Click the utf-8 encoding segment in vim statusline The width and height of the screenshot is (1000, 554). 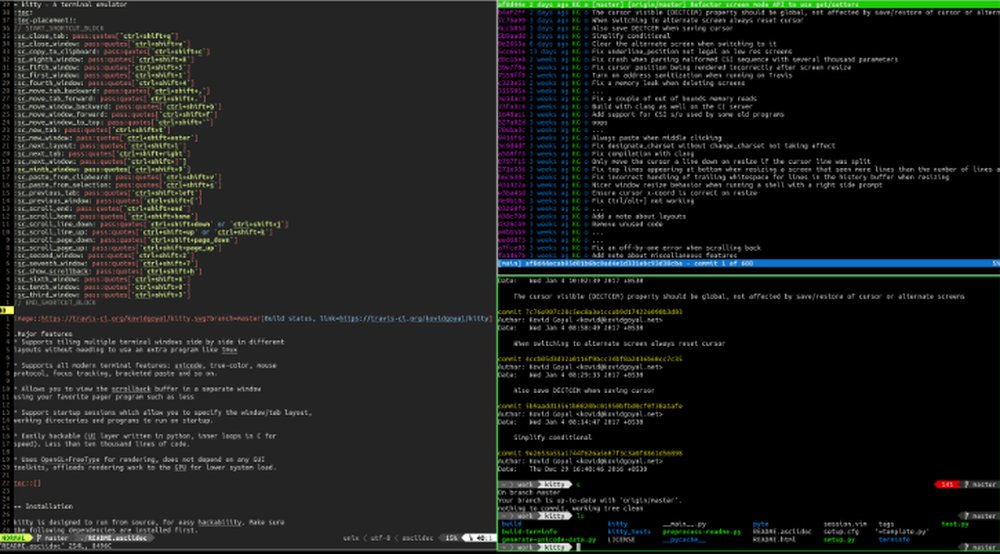pyautogui.click(x=380, y=538)
